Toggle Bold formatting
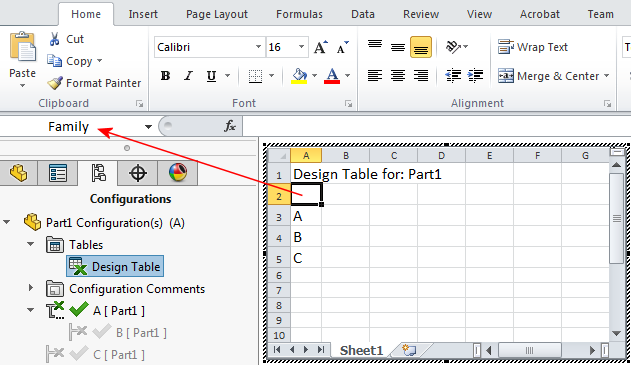Viewport: 631px width, 365px height. point(165,76)
